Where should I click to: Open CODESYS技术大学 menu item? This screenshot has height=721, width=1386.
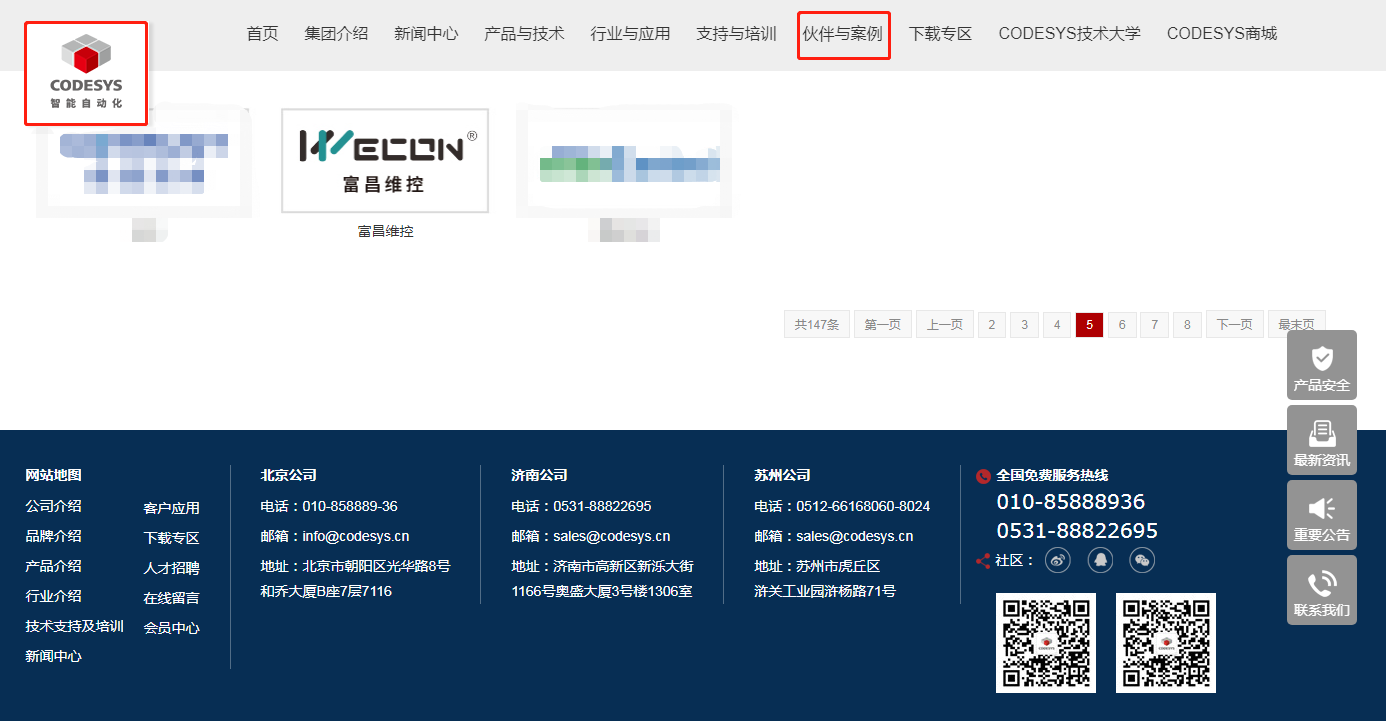pyautogui.click(x=1069, y=33)
